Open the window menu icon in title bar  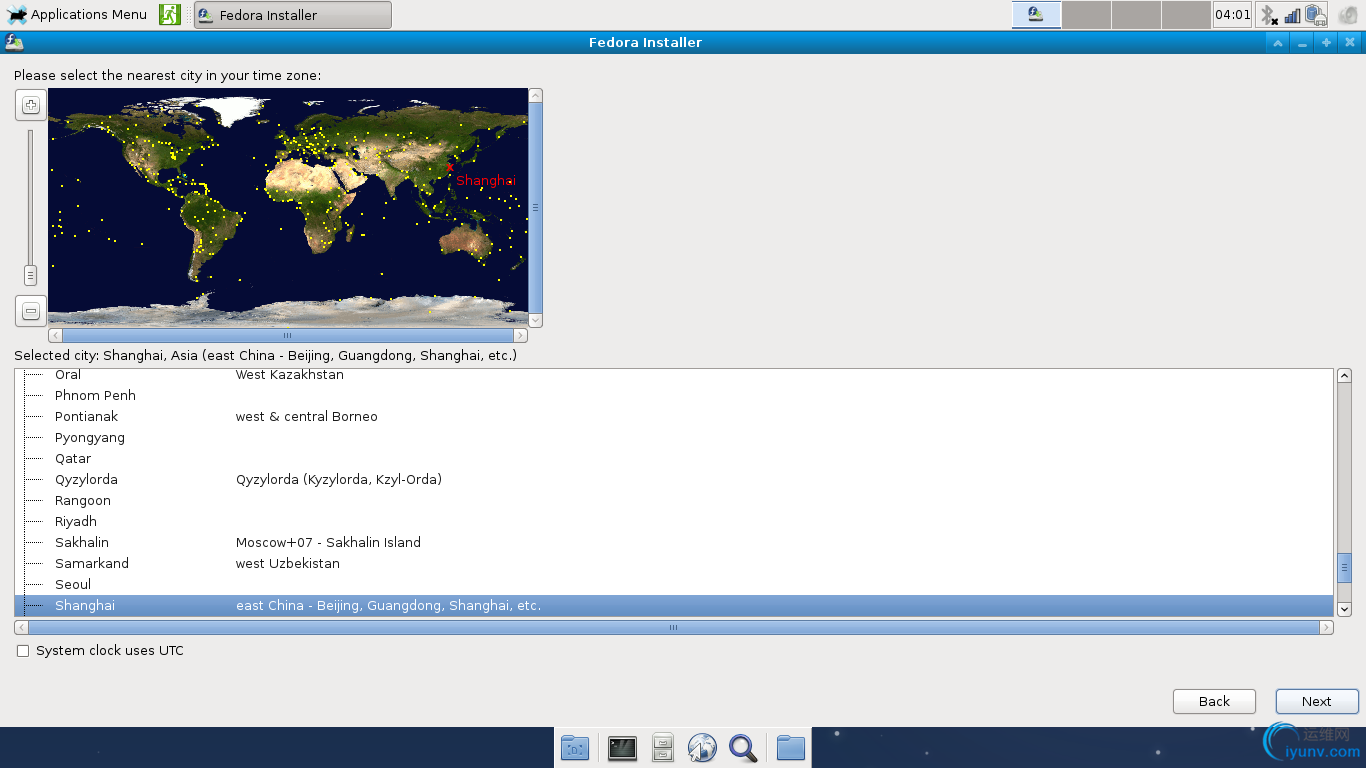coord(14,43)
